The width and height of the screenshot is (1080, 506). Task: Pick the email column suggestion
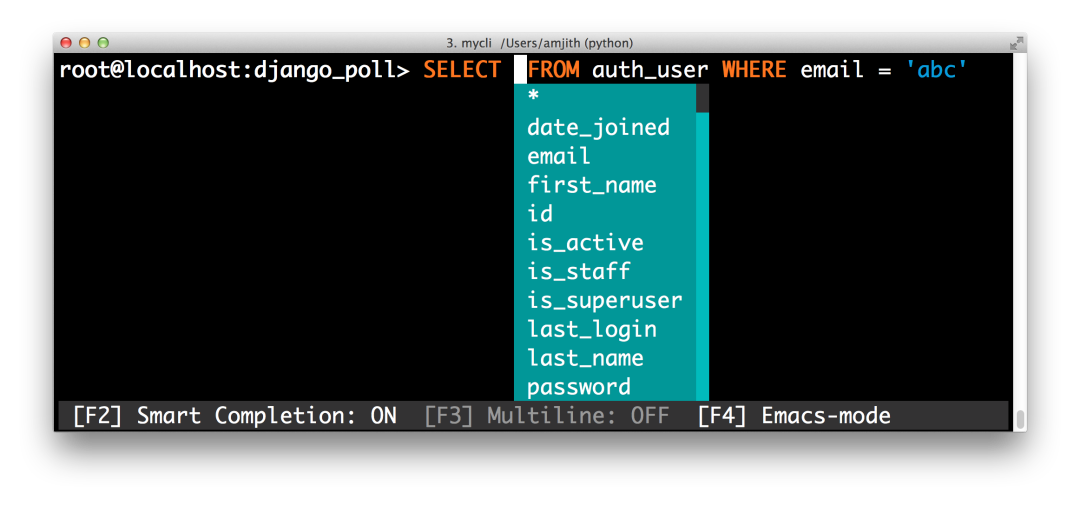tap(605, 156)
